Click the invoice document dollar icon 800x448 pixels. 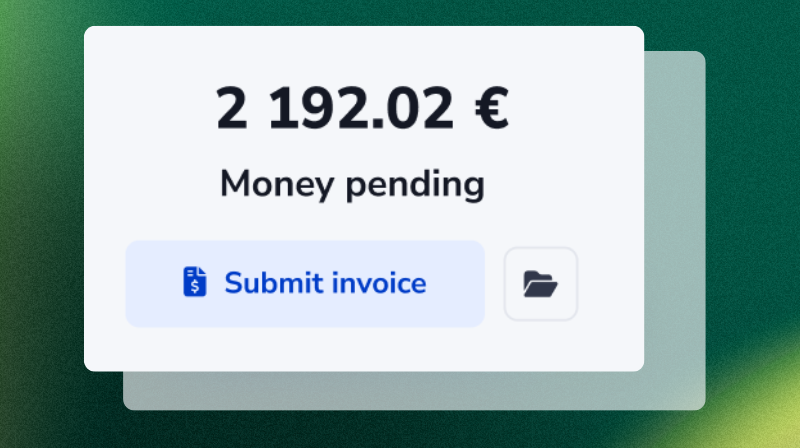coord(195,281)
